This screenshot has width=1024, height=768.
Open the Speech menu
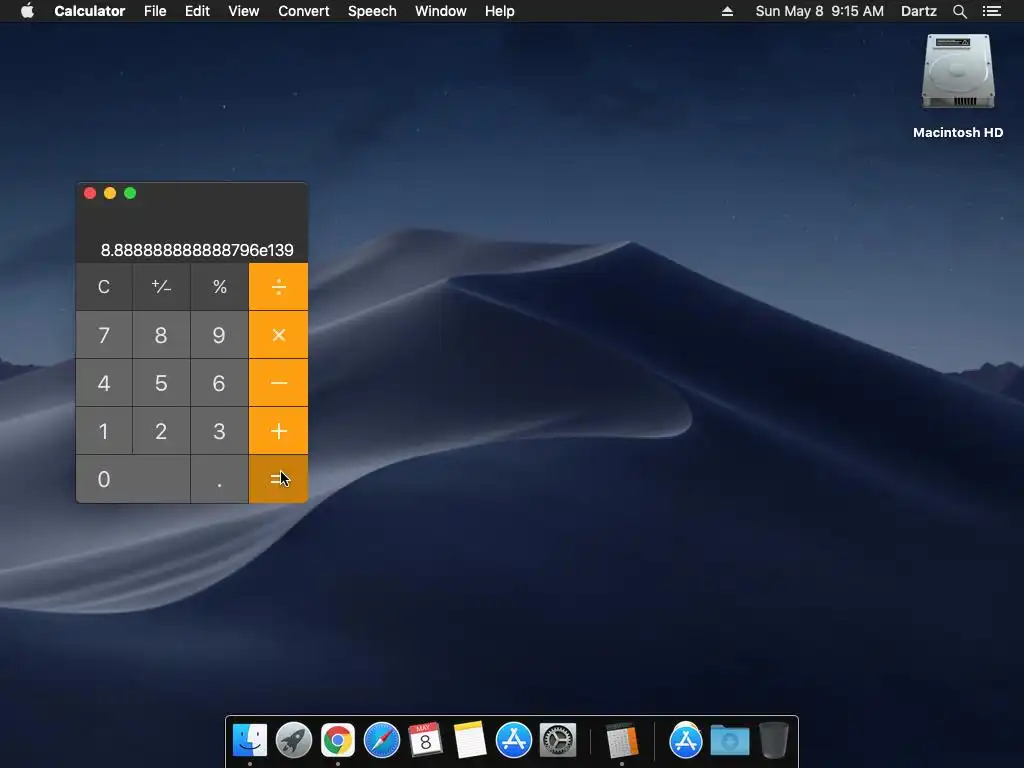point(372,11)
